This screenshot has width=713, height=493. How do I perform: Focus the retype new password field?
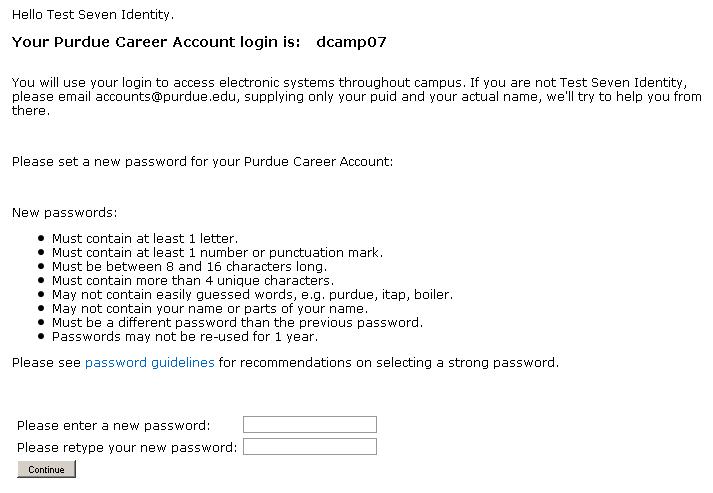click(309, 447)
